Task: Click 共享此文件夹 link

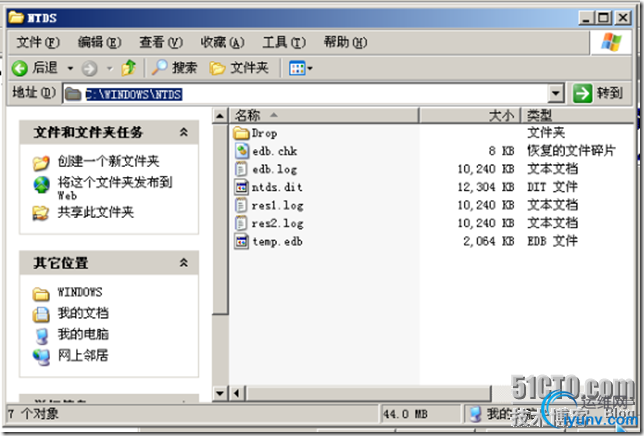Action: pyautogui.click(x=95, y=212)
